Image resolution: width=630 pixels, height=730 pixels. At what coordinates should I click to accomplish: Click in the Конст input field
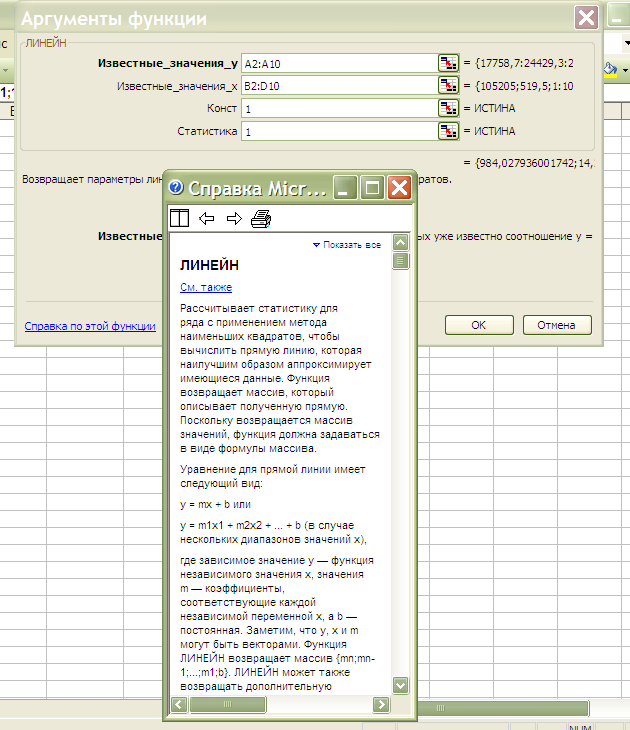tap(339, 109)
